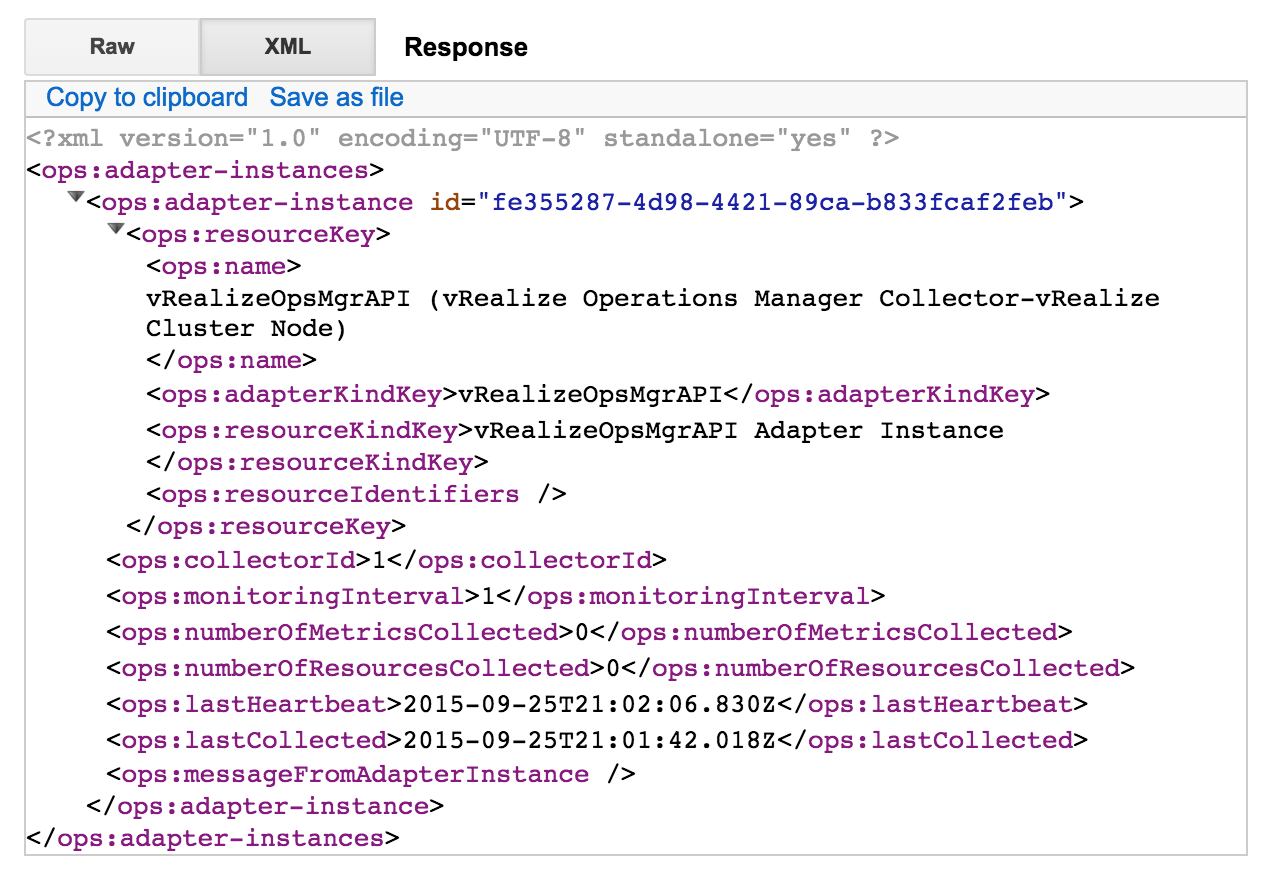Click the lastHeartbeat timestamp value

pyautogui.click(x=590, y=705)
